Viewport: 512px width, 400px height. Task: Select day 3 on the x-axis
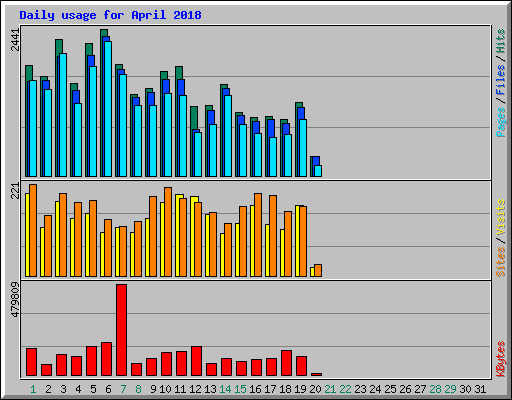[x=63, y=389]
